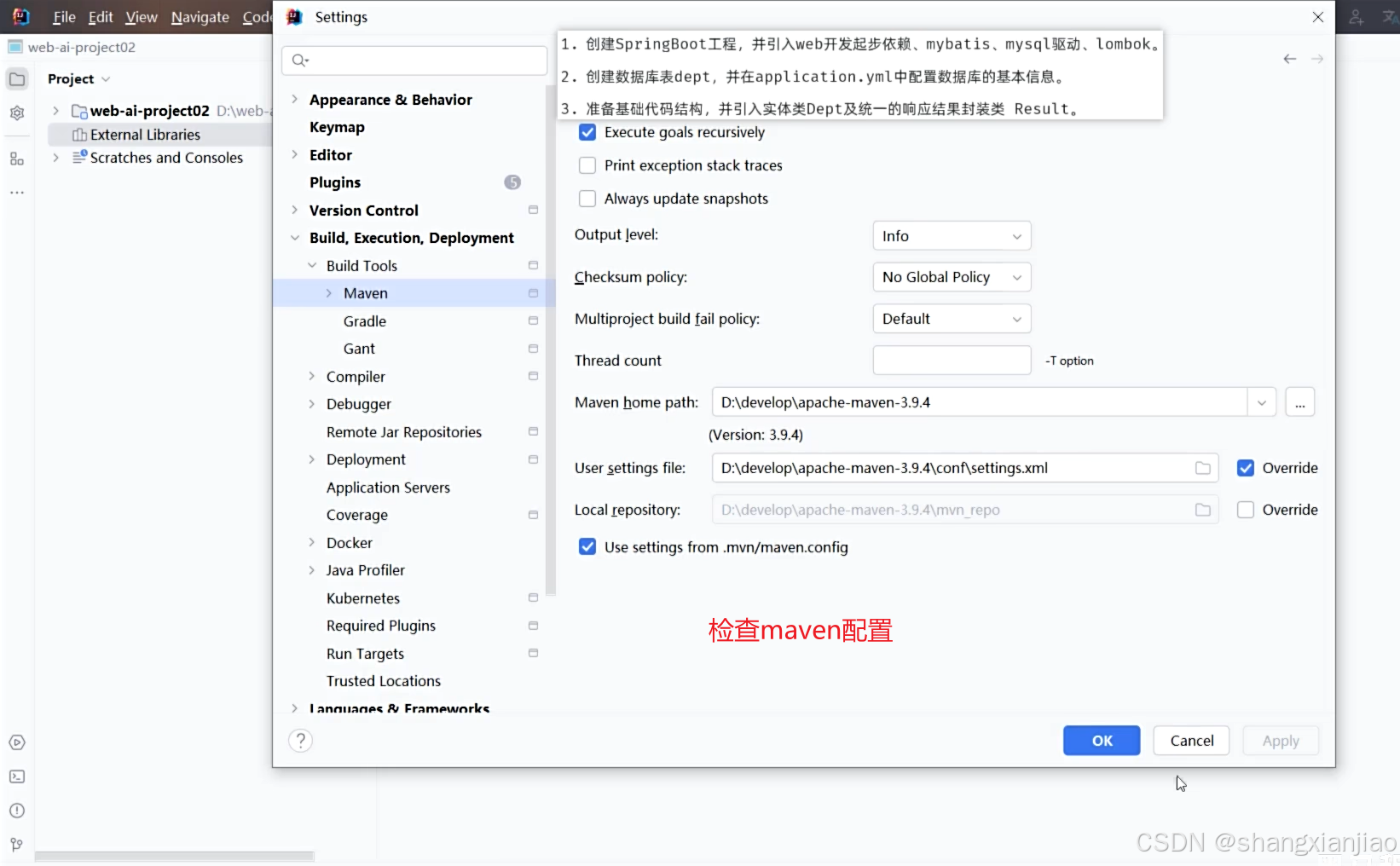Screen dimensions: 1400x866
Task: Navigate back with the left arrow icon
Action: tap(1289, 59)
